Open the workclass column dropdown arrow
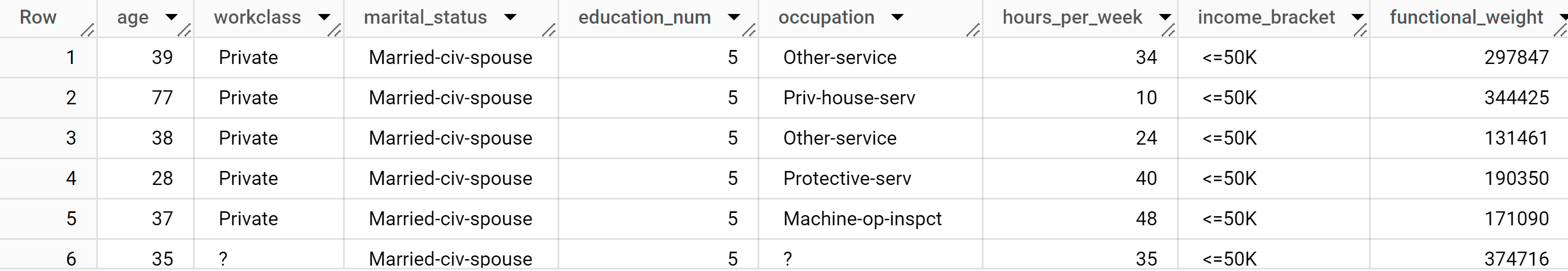The width and height of the screenshot is (1568, 271). coord(324,17)
